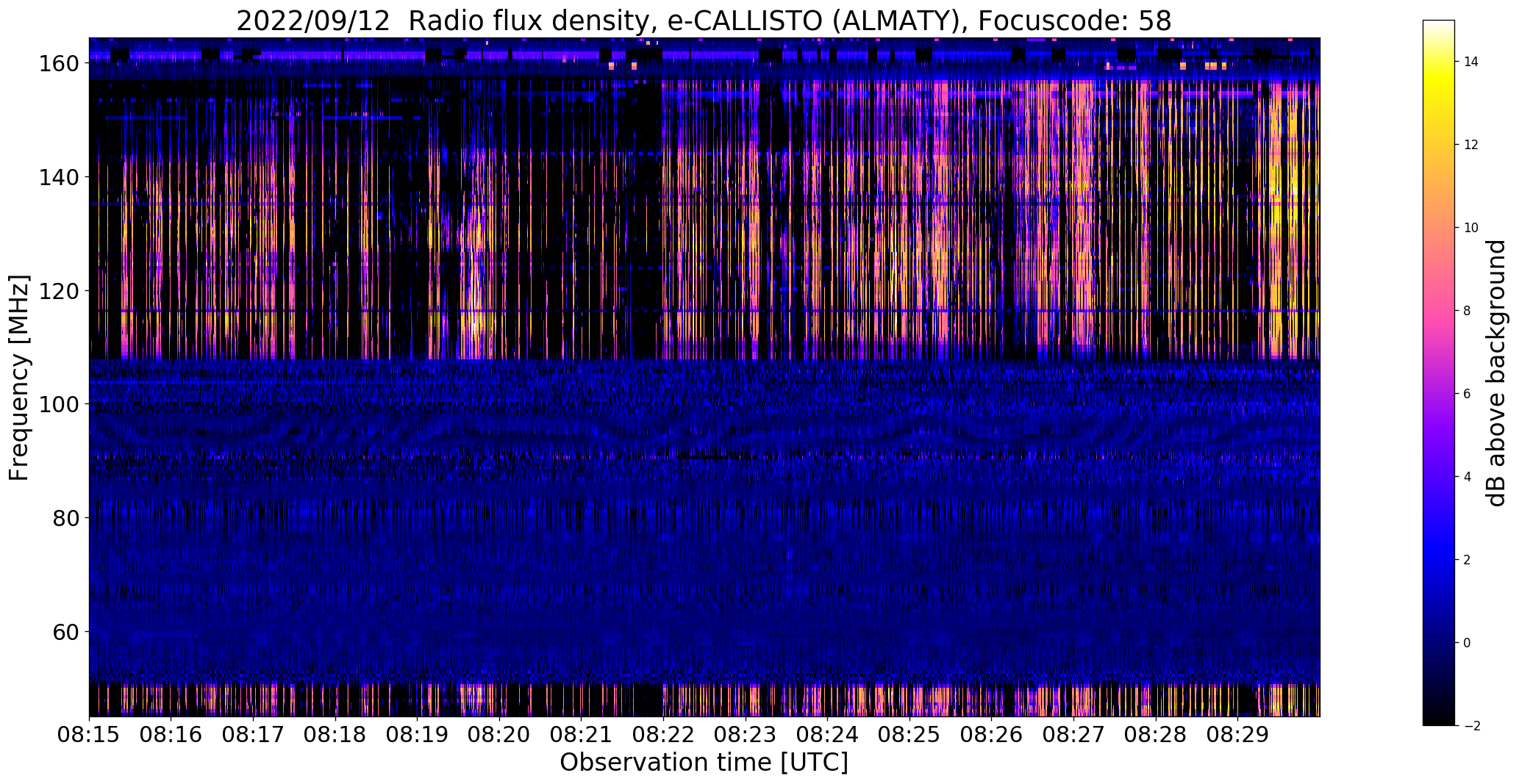
Task: Click the 08:29 time tick label
Action: 1237,734
